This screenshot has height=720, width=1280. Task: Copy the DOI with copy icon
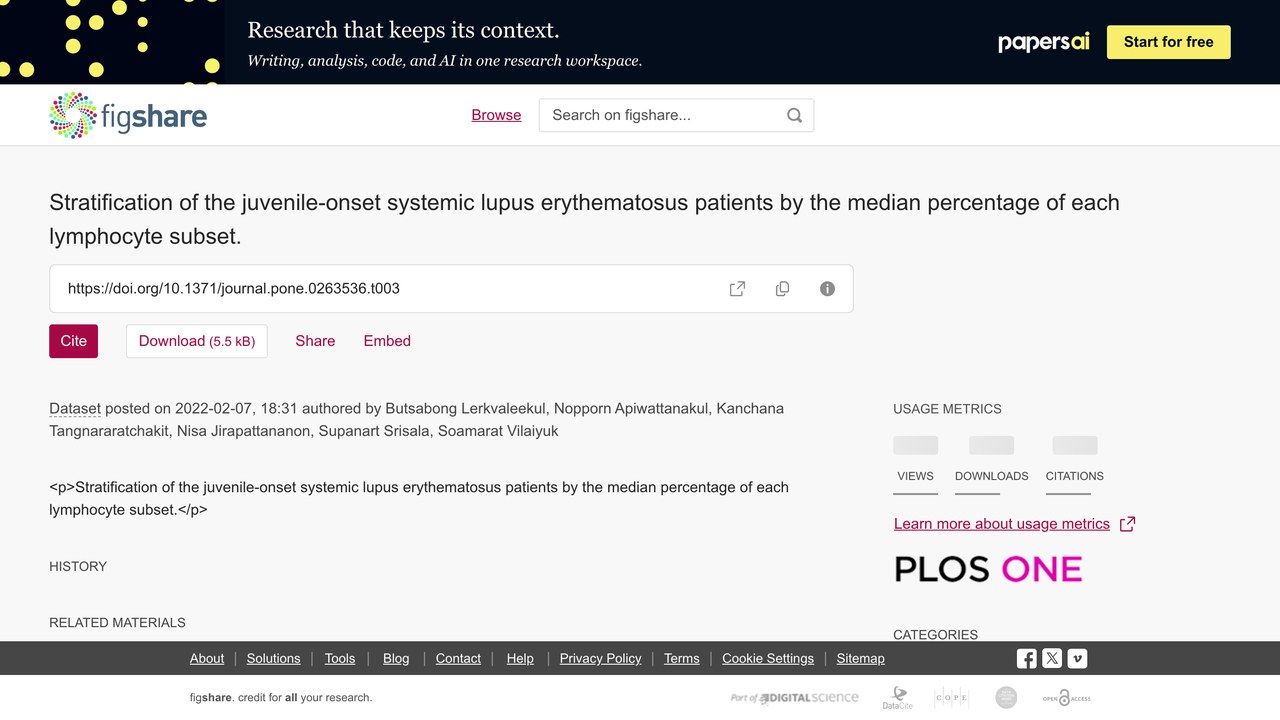tap(782, 289)
